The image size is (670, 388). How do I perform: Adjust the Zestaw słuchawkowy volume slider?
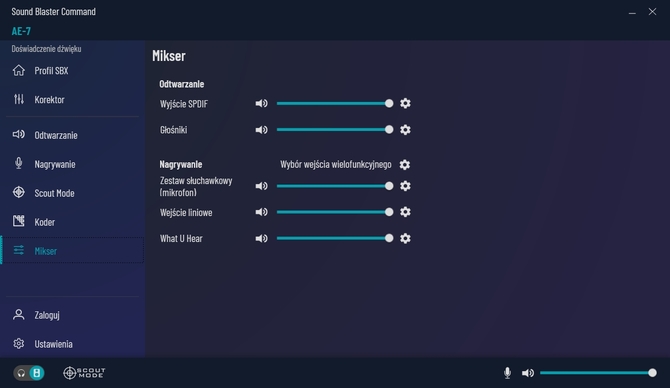(335, 186)
